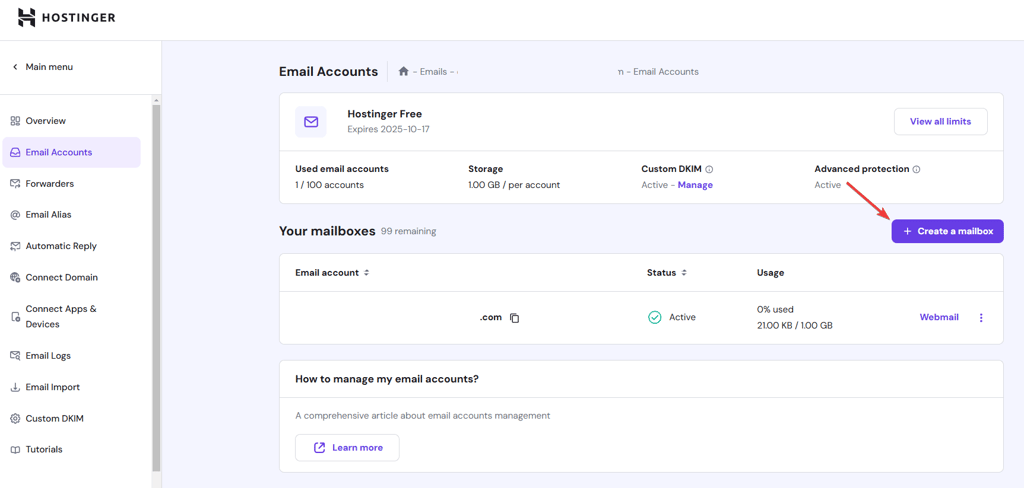Sort by Email account column arrows
This screenshot has height=488, width=1024.
(366, 273)
